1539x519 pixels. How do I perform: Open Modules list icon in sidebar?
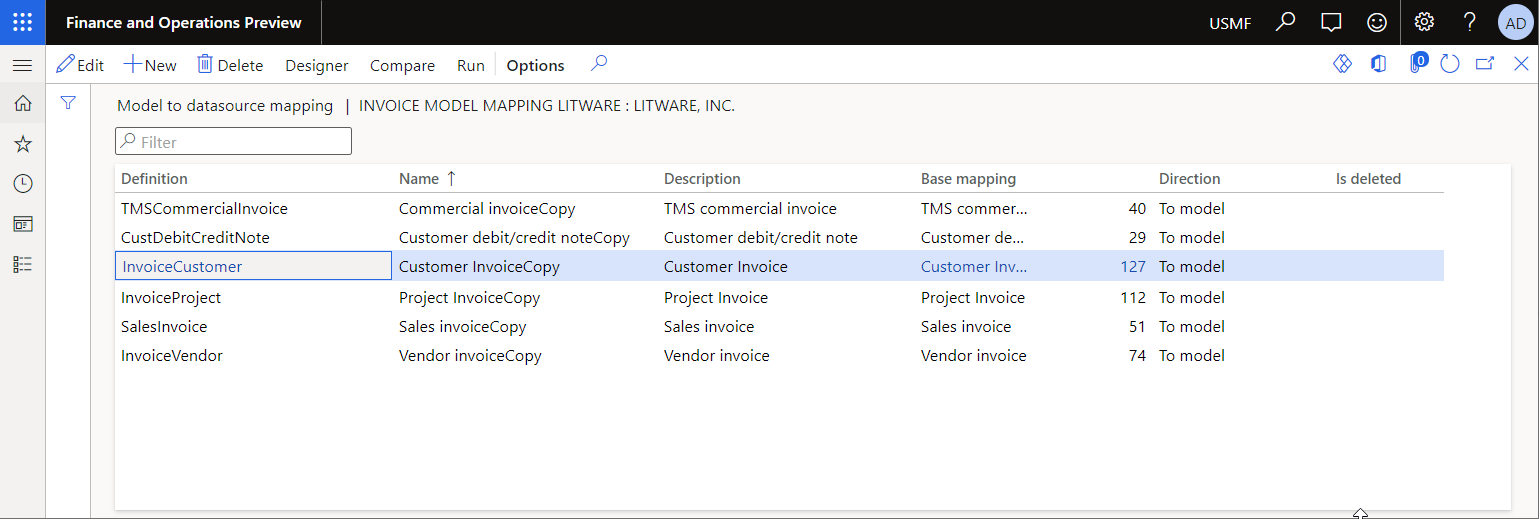pos(22,264)
